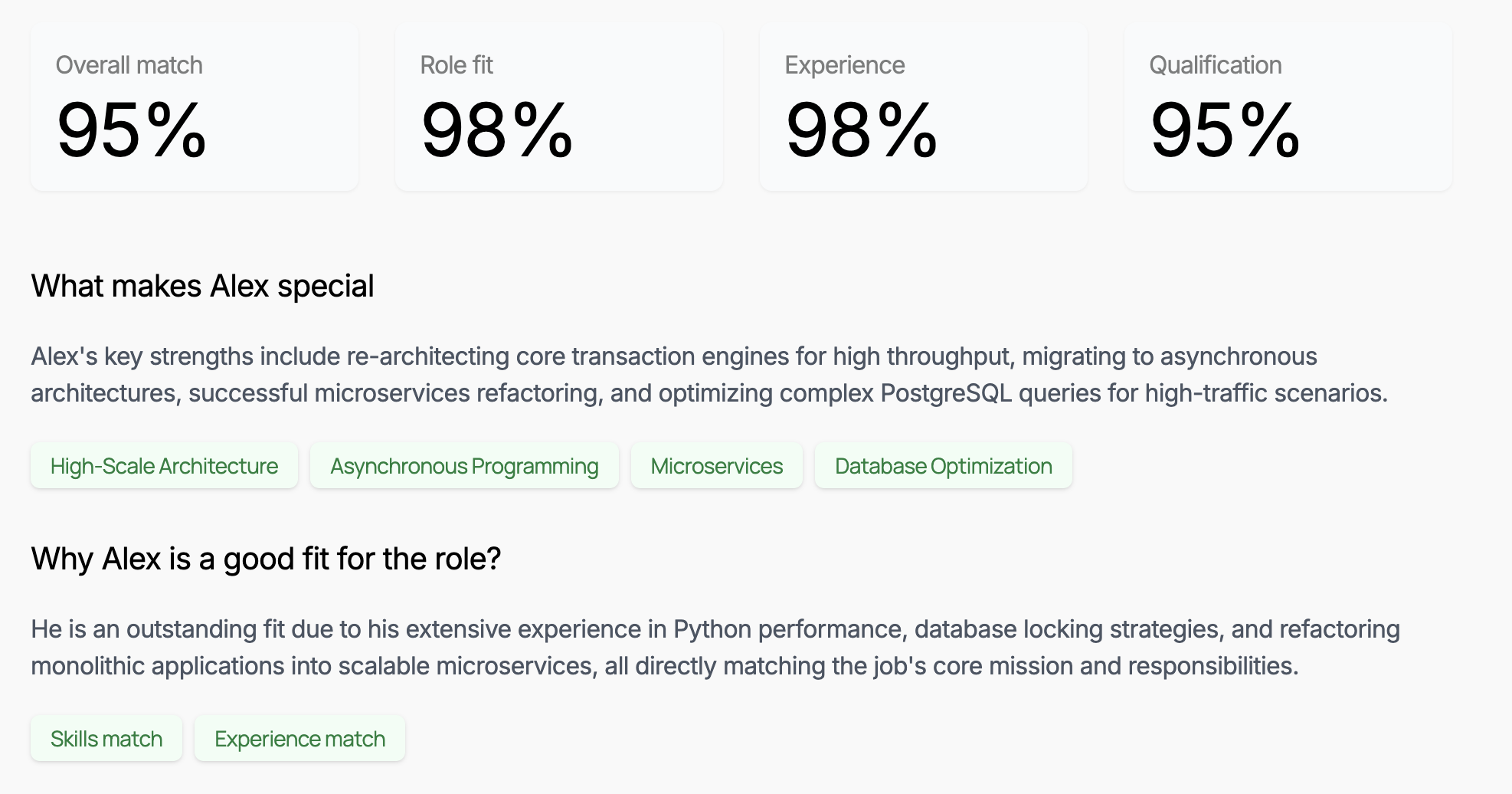Click the 98% value under Role fit
Image resolution: width=1512 pixels, height=794 pixels.
(497, 131)
